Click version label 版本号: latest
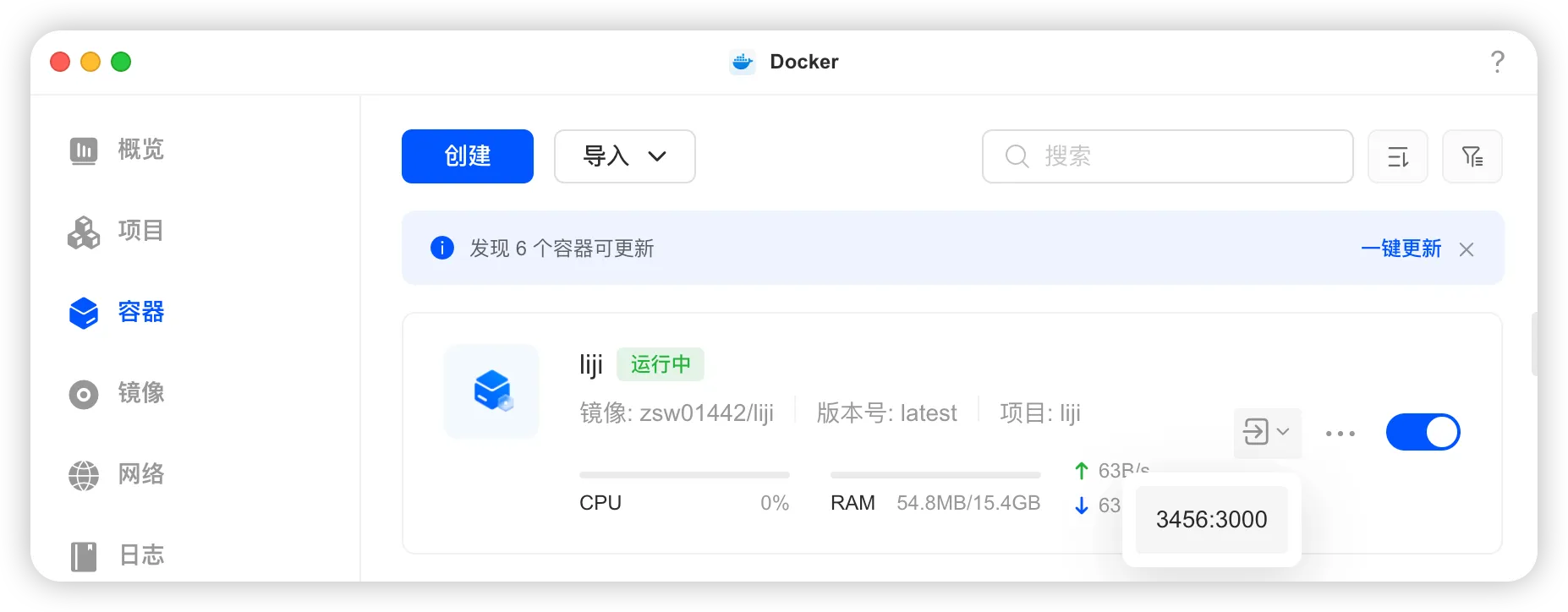1568x612 pixels. [887, 413]
